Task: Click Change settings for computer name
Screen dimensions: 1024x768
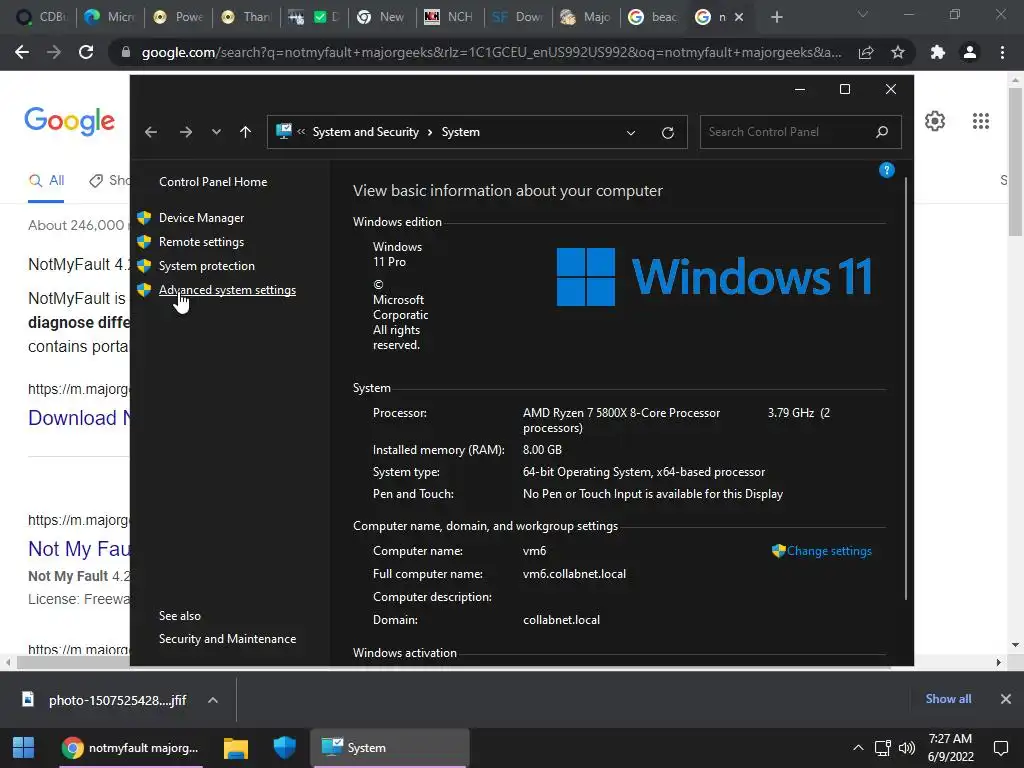Action: (x=829, y=551)
